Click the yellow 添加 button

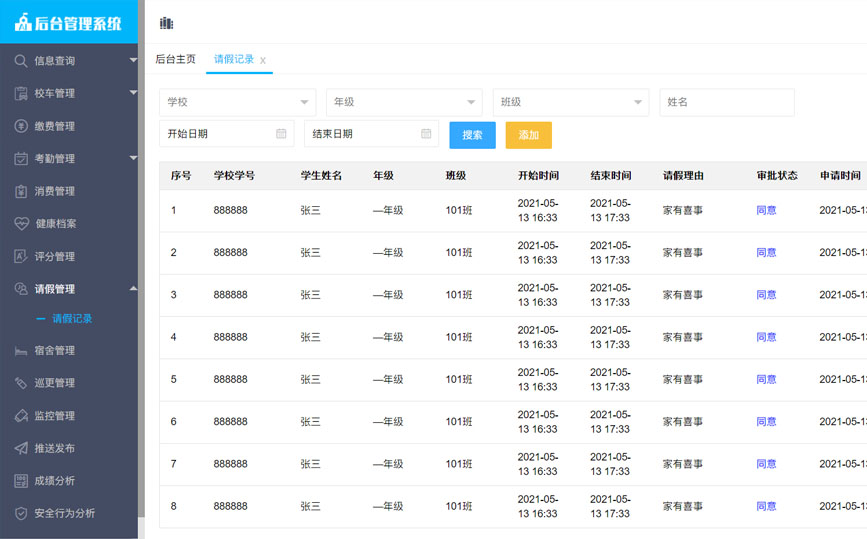(x=529, y=135)
